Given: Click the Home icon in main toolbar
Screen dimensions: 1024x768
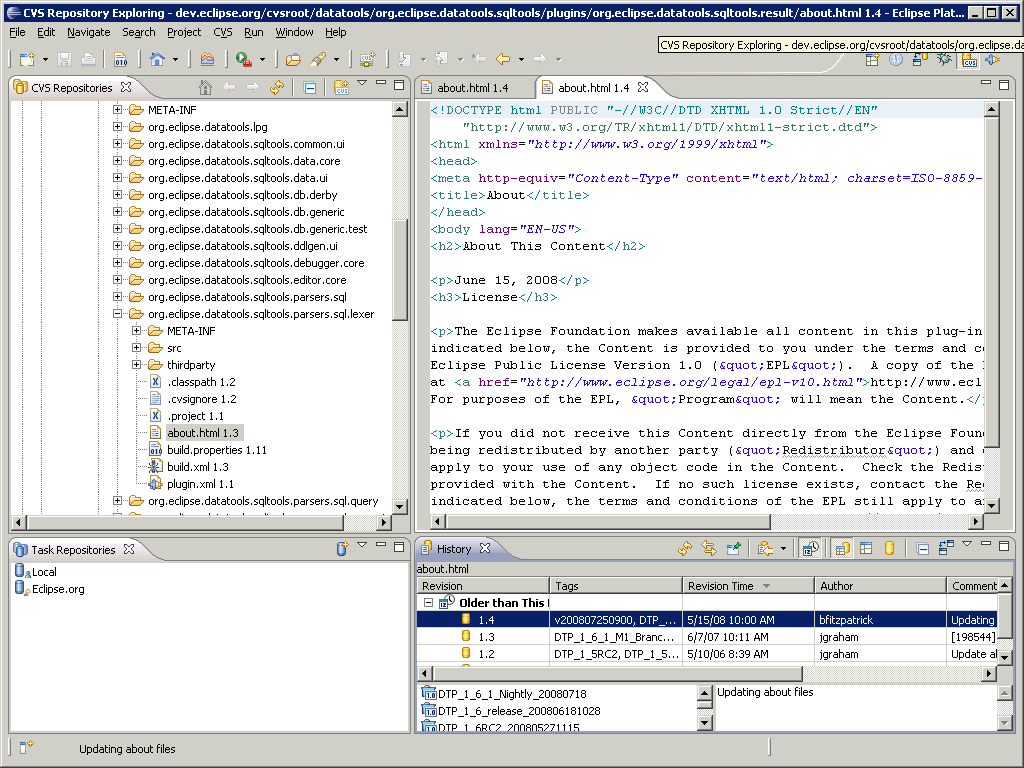Looking at the screenshot, I should click(x=157, y=60).
